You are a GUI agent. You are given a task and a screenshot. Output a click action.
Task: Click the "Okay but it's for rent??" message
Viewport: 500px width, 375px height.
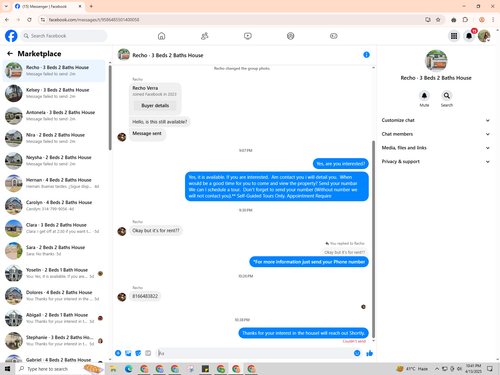pos(156,231)
